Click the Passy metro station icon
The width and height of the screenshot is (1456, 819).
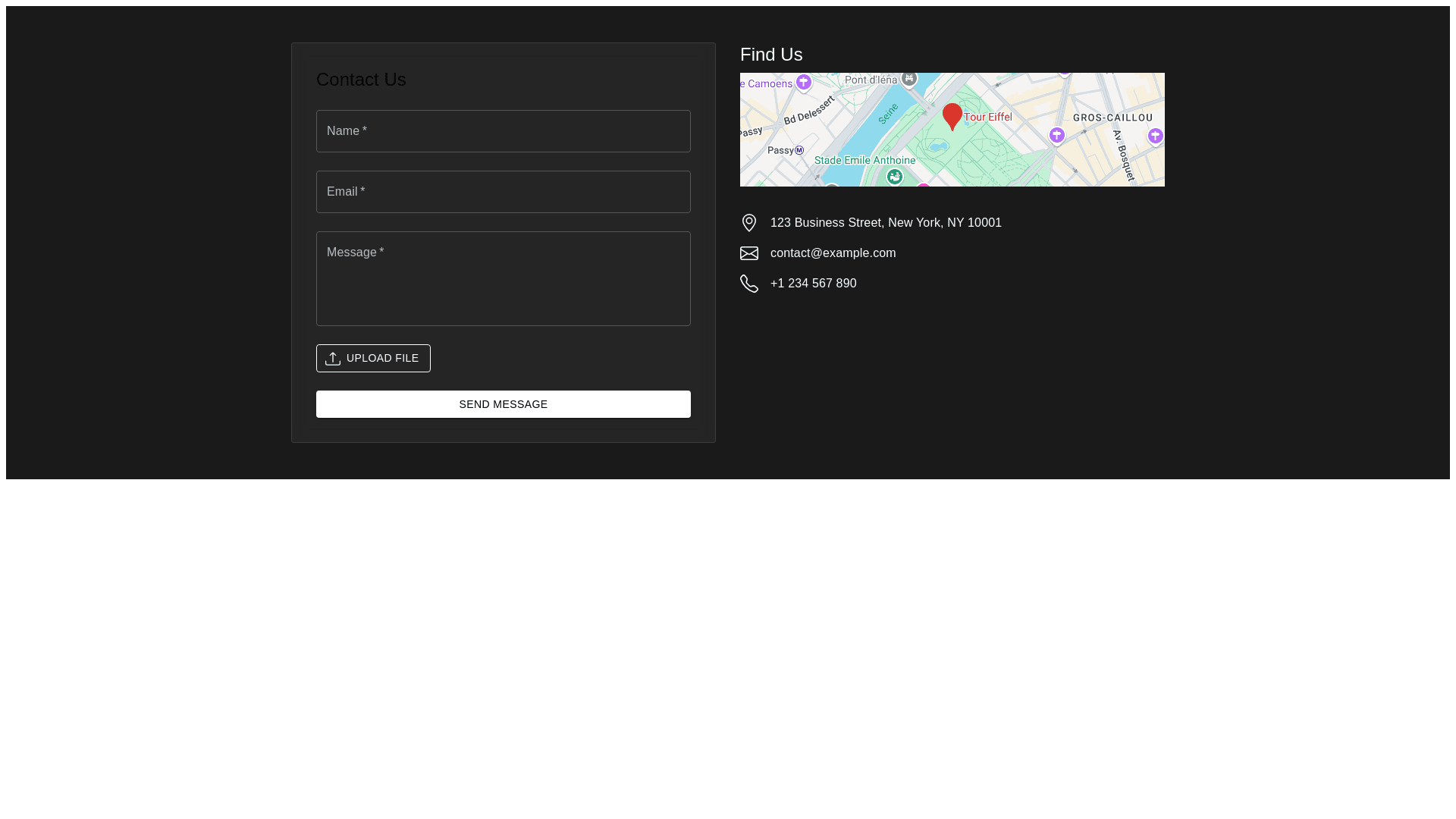point(799,150)
